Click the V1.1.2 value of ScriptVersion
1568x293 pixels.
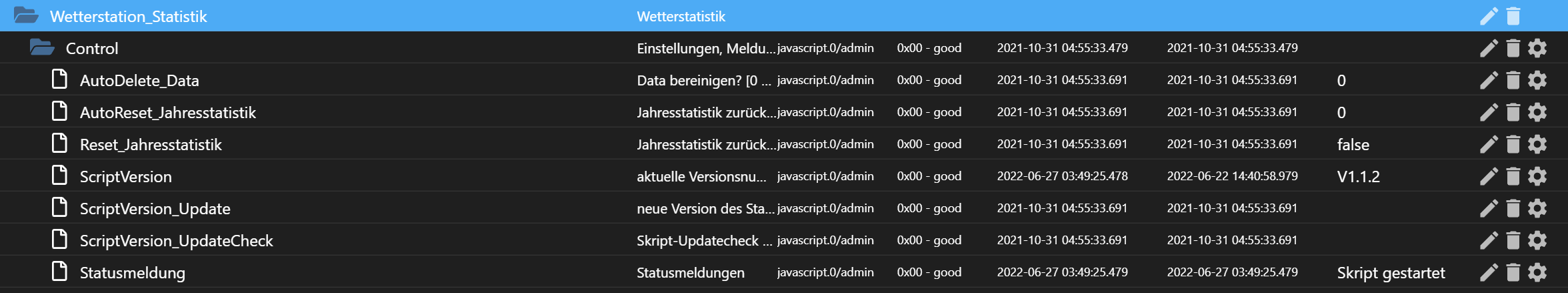point(1358,177)
